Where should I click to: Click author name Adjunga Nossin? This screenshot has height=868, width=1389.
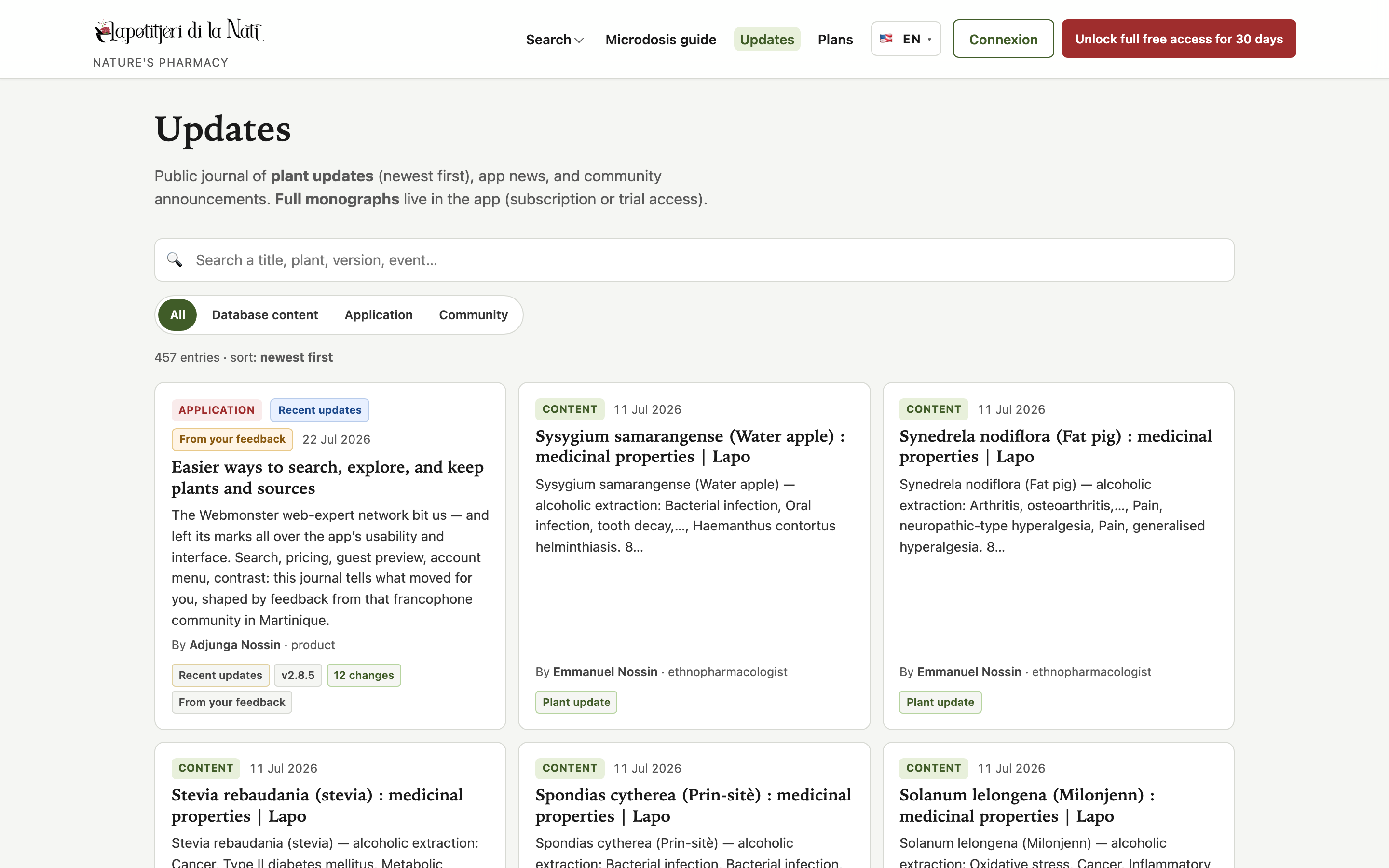pyautogui.click(x=235, y=645)
